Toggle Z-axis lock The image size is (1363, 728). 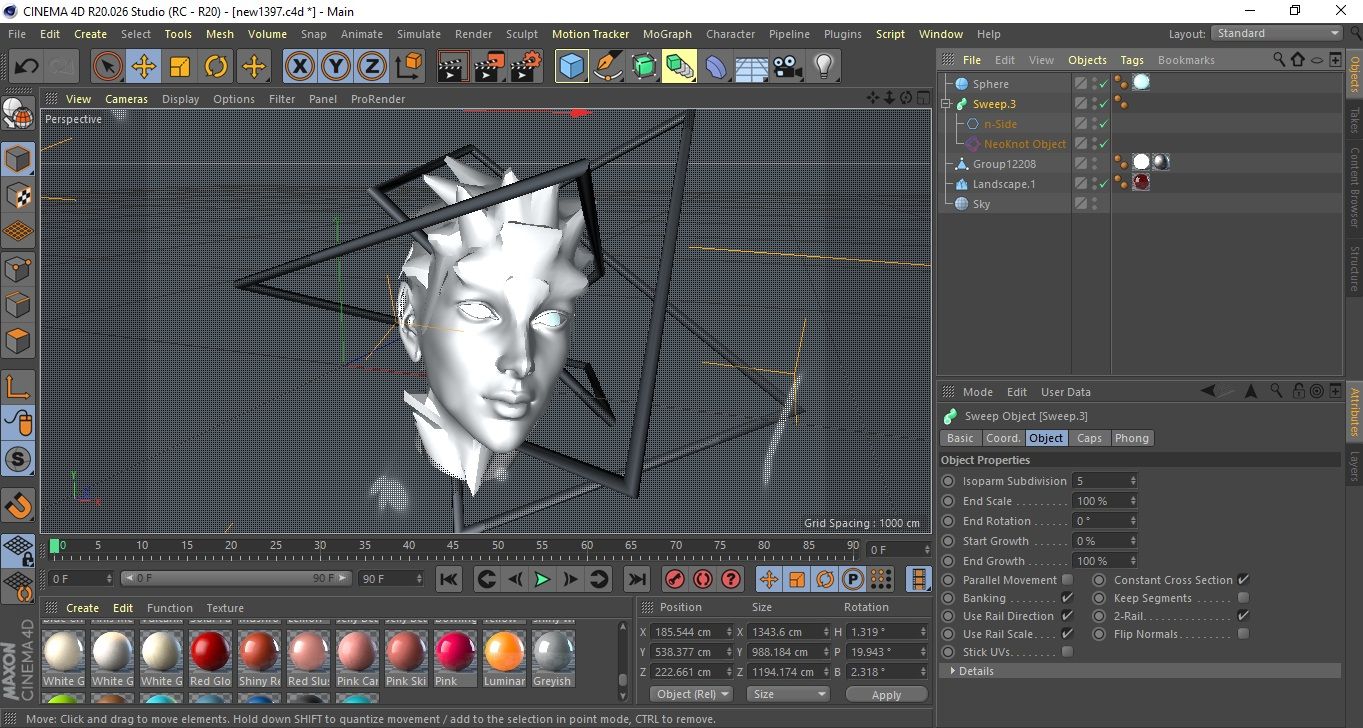click(x=372, y=67)
